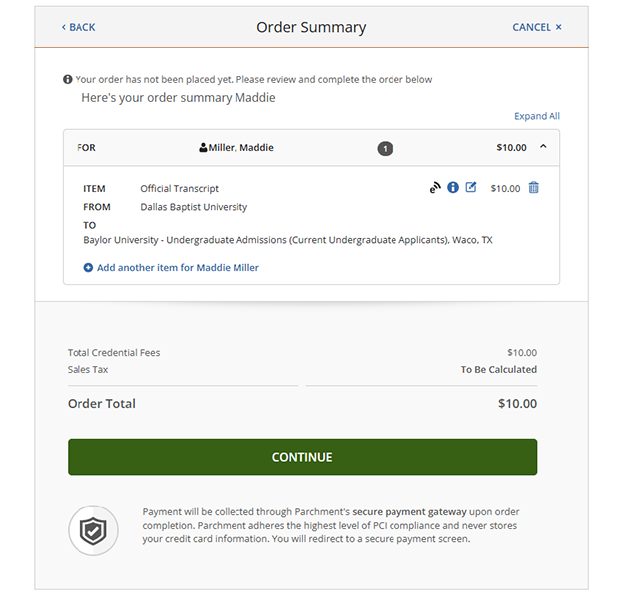Viewport: 629px width, 597px height.
Task: Click the item count badge showing 1
Action: coord(385,148)
